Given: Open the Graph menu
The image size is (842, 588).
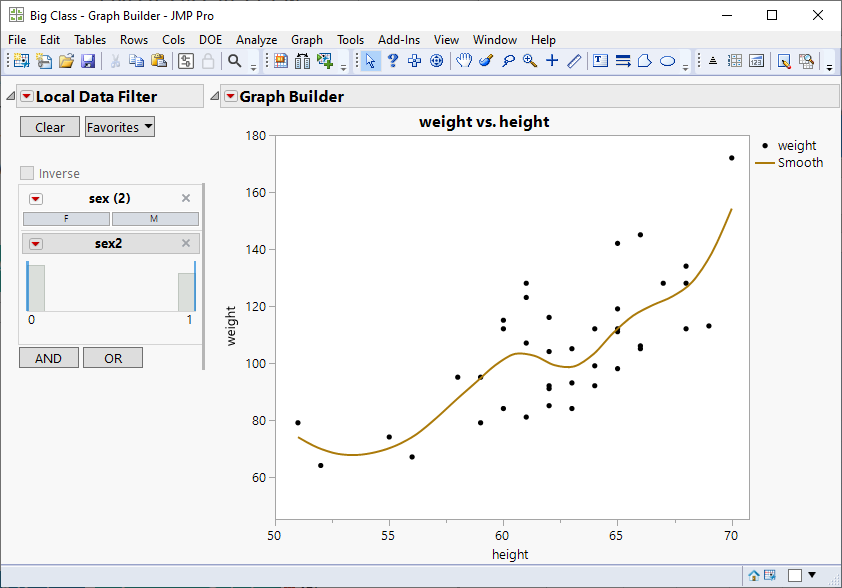Looking at the screenshot, I should [x=307, y=40].
